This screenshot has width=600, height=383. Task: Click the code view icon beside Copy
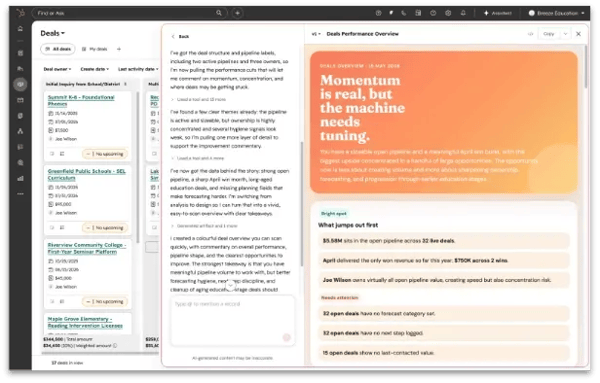click(530, 34)
